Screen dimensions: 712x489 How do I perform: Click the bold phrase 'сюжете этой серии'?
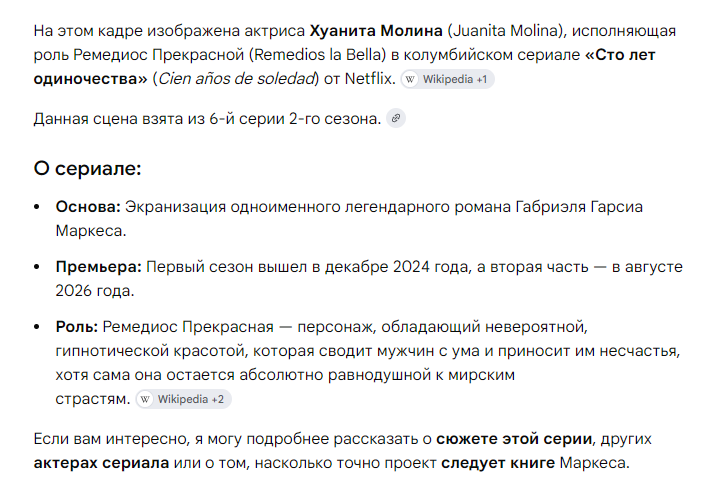[x=514, y=439]
